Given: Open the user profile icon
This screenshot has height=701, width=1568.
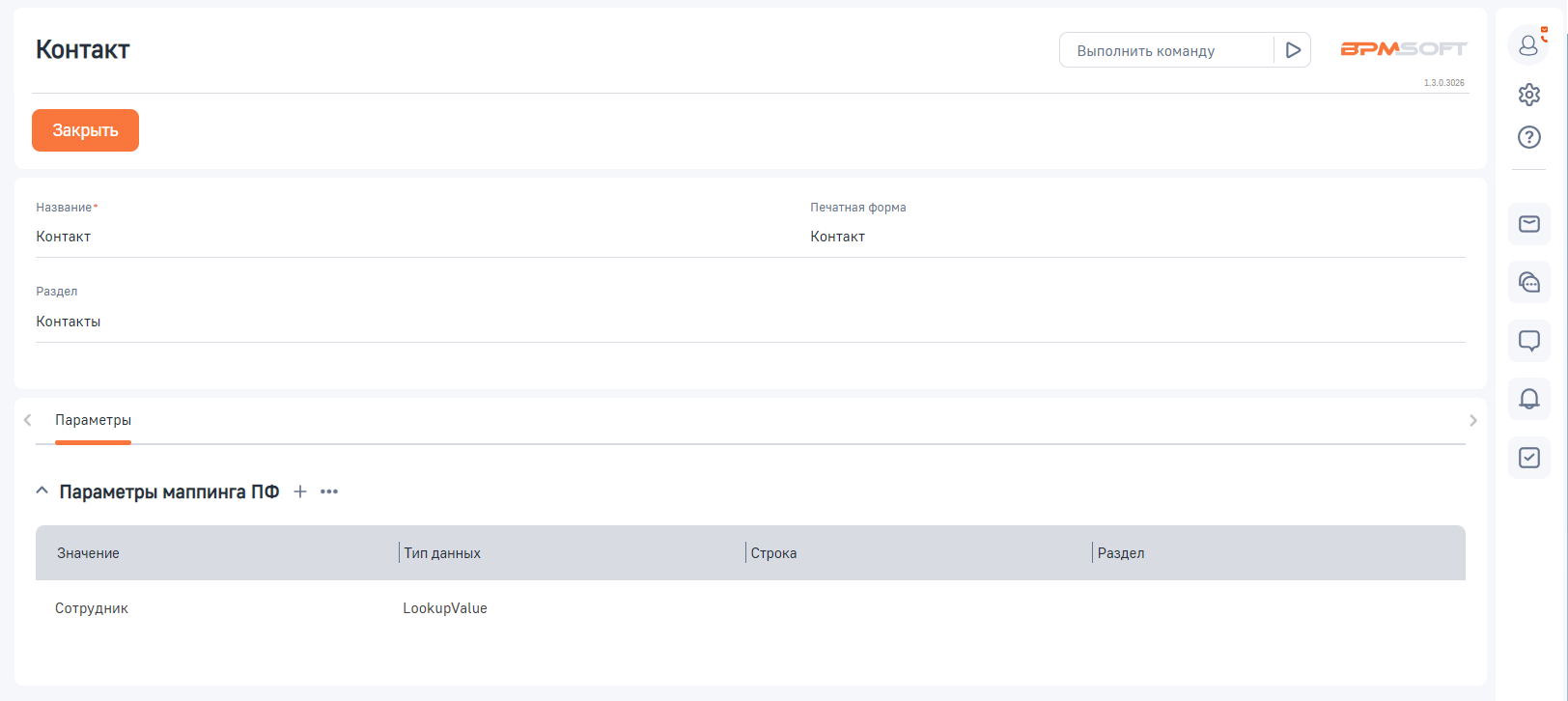Looking at the screenshot, I should click(1528, 45).
